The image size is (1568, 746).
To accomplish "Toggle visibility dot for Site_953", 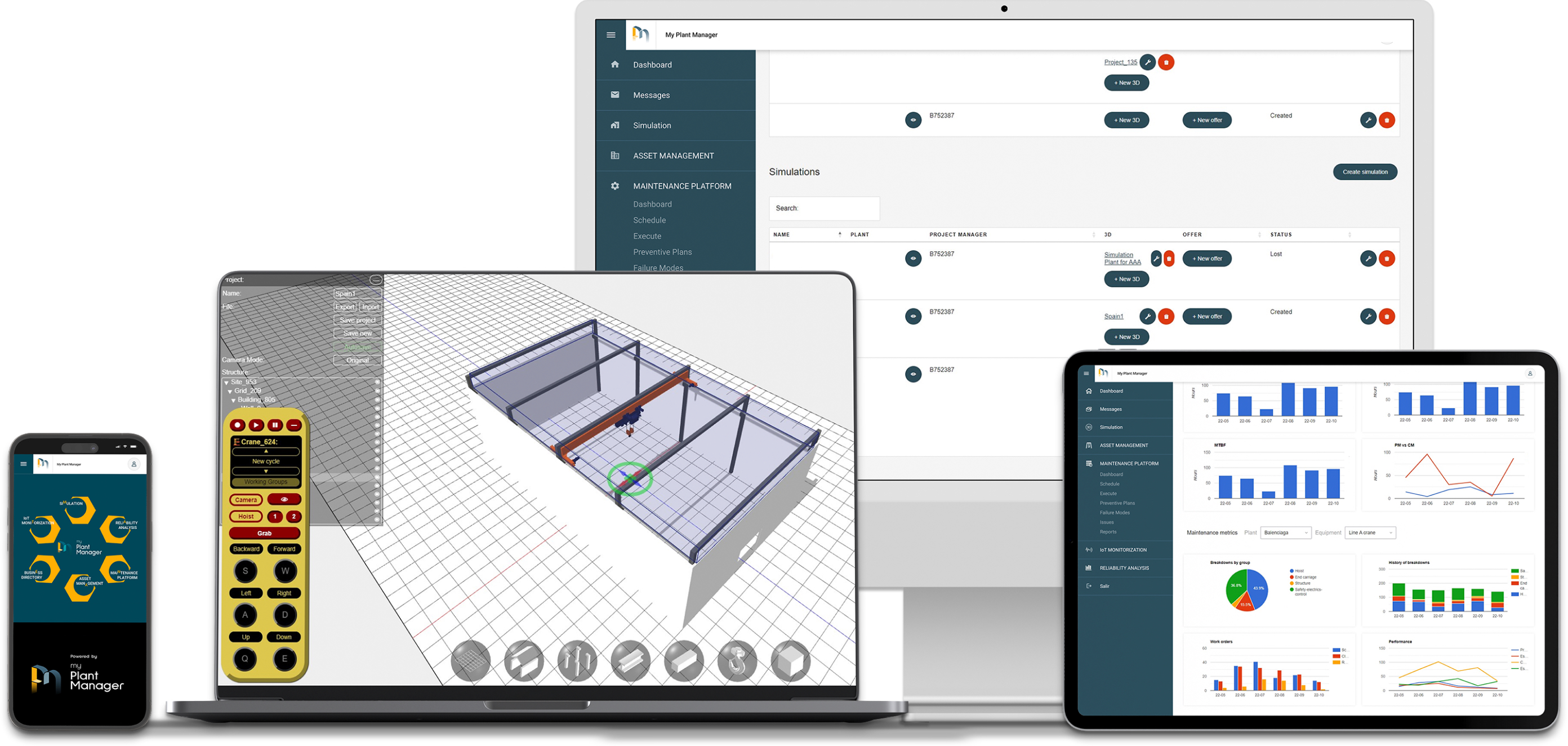I will [377, 383].
